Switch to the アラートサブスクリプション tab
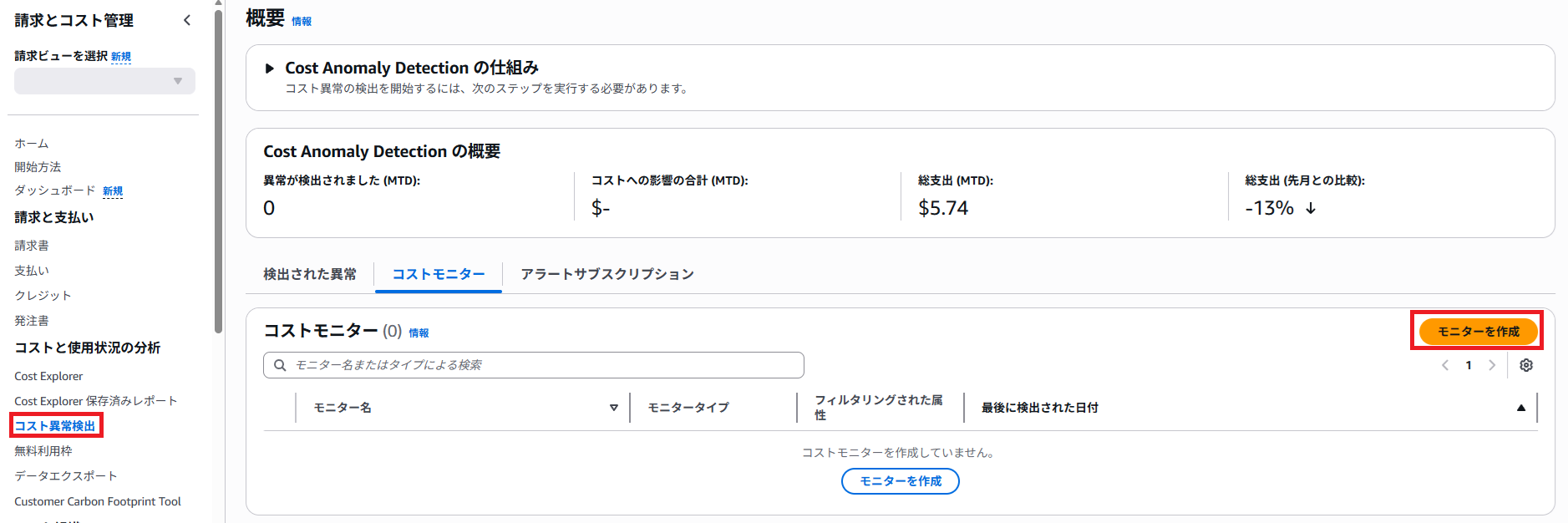The height and width of the screenshot is (523, 1568). click(607, 274)
